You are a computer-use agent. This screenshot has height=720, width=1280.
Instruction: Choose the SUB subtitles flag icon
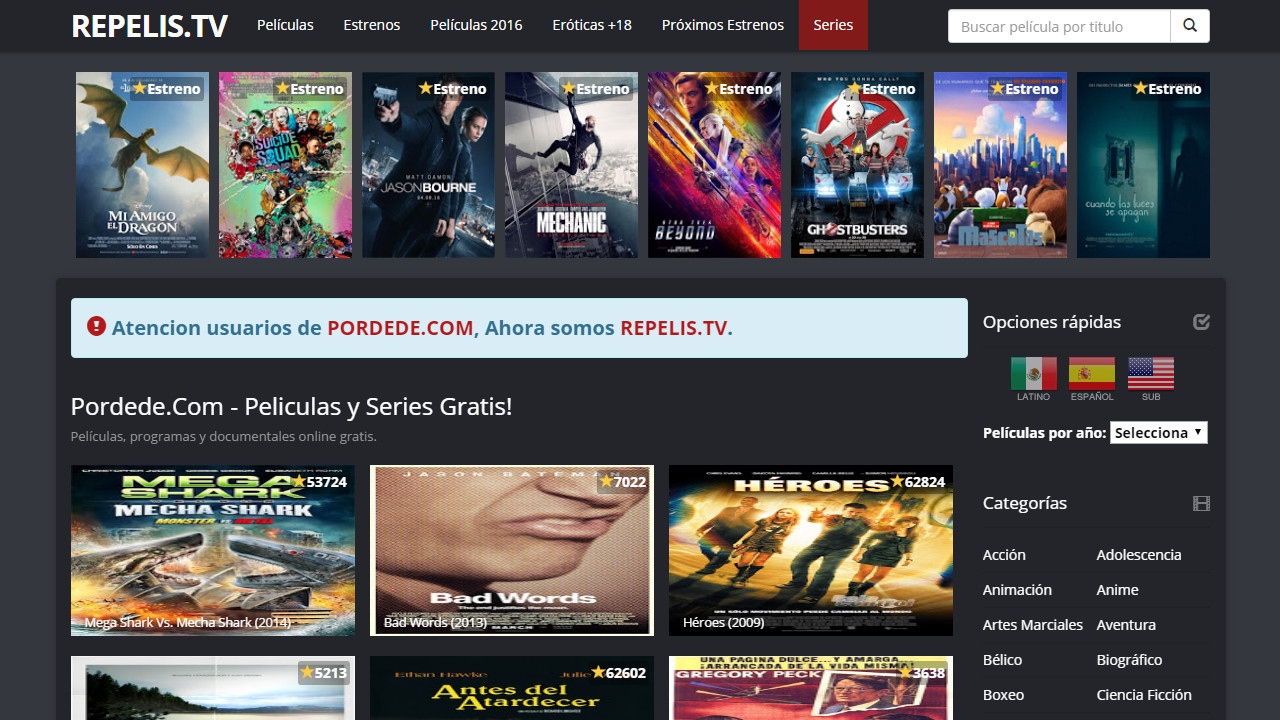(1150, 372)
